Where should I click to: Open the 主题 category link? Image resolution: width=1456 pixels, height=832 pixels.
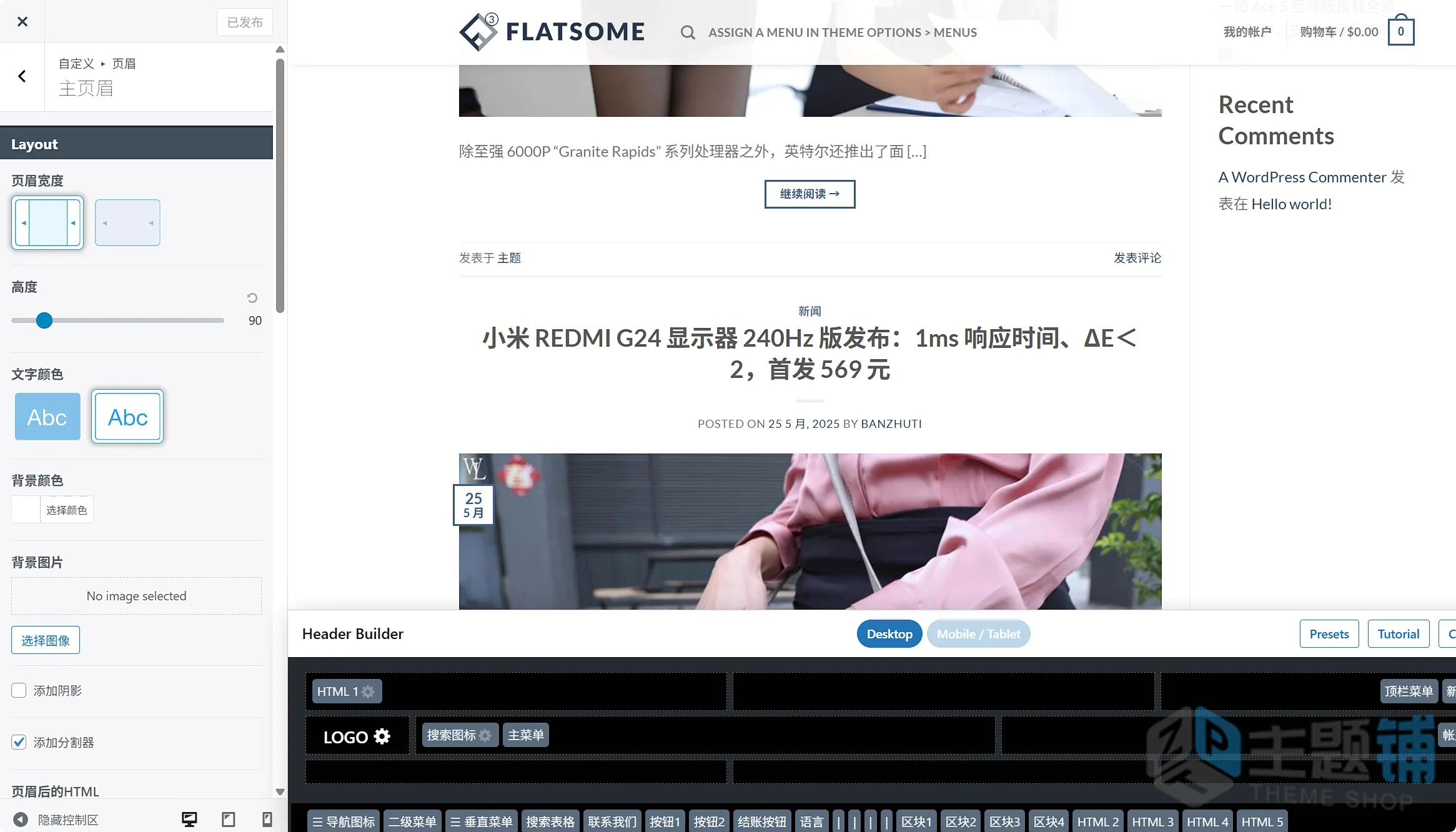[509, 258]
